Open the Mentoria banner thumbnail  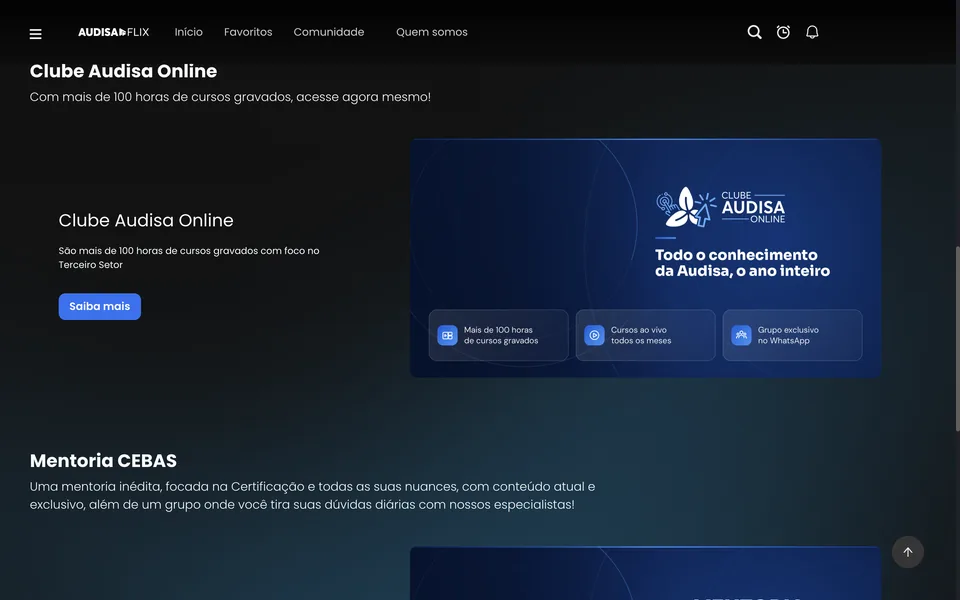(645, 573)
